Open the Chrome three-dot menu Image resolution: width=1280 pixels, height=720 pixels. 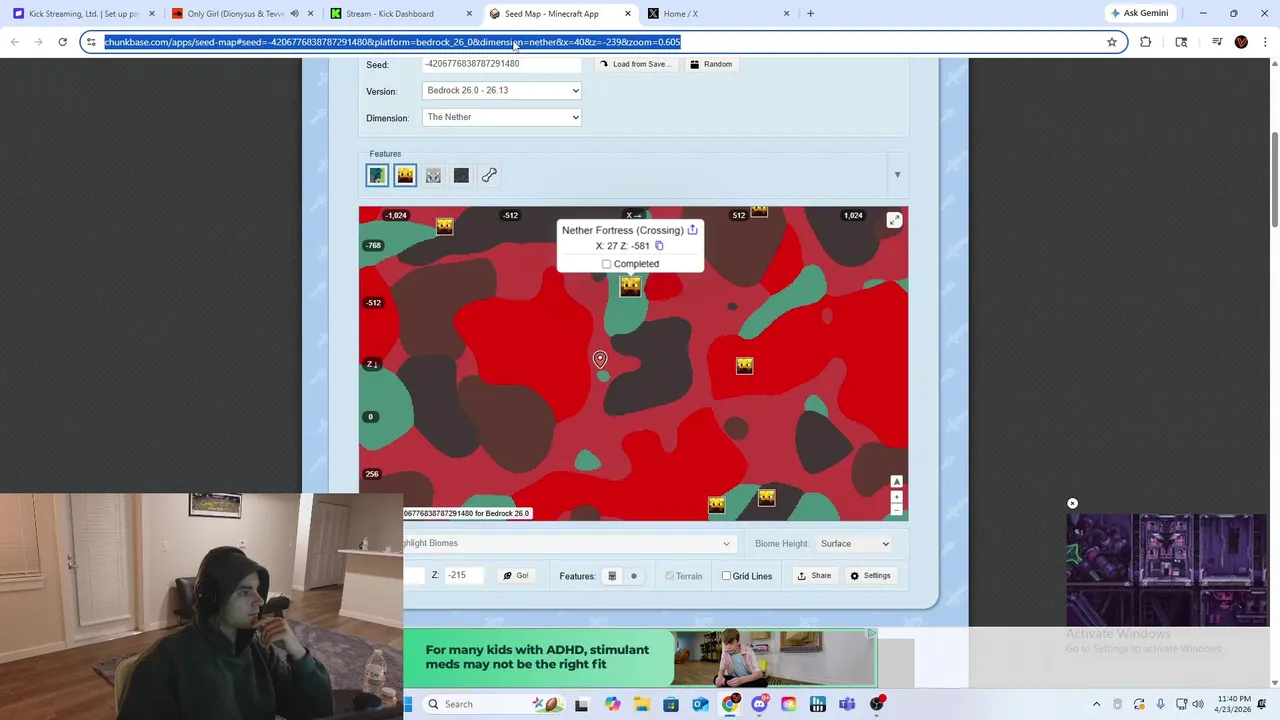[1266, 42]
